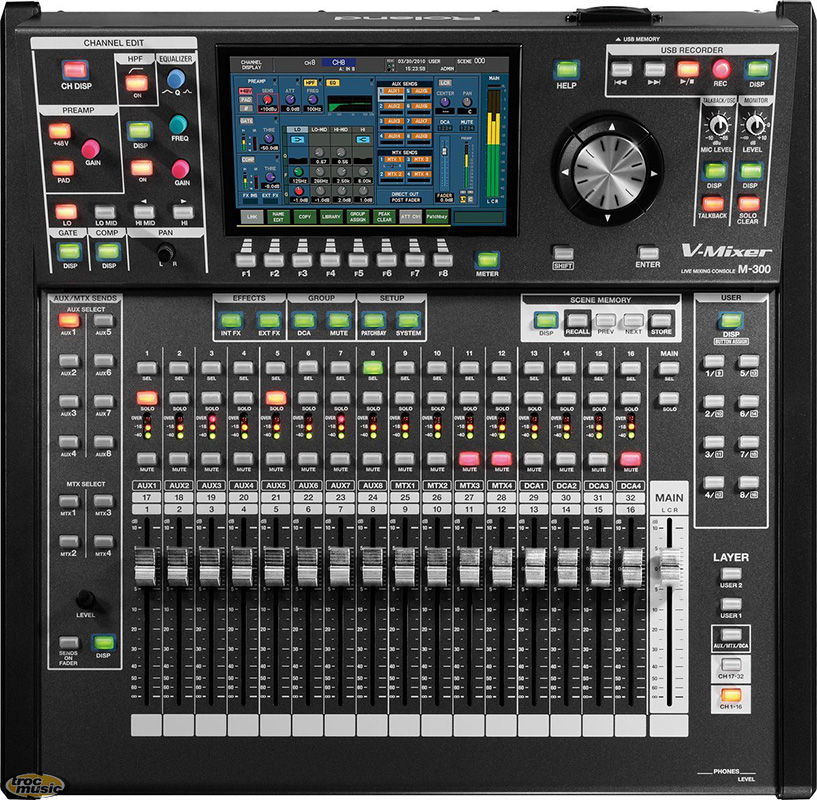Switch to the CH 17-32 layer

pyautogui.click(x=731, y=665)
